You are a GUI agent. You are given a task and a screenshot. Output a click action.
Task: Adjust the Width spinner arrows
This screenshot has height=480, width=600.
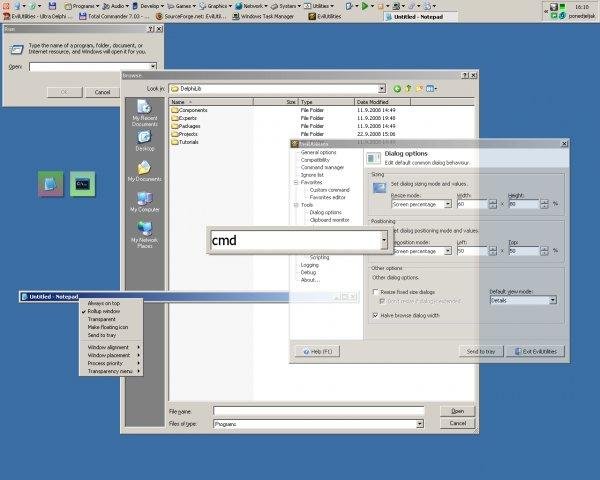tap(493, 204)
